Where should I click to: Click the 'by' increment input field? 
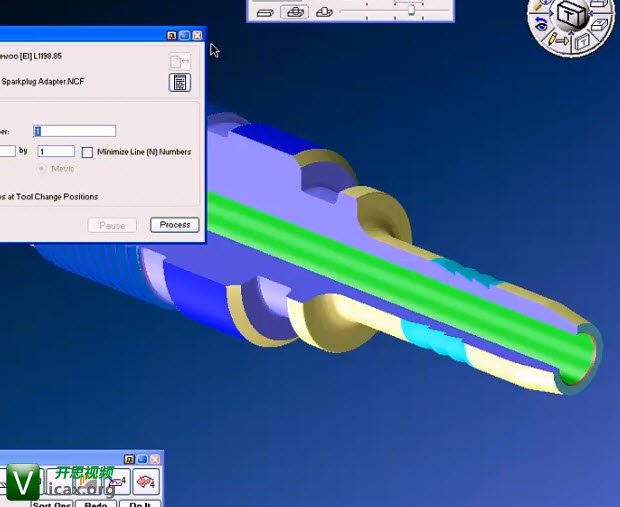coord(56,151)
